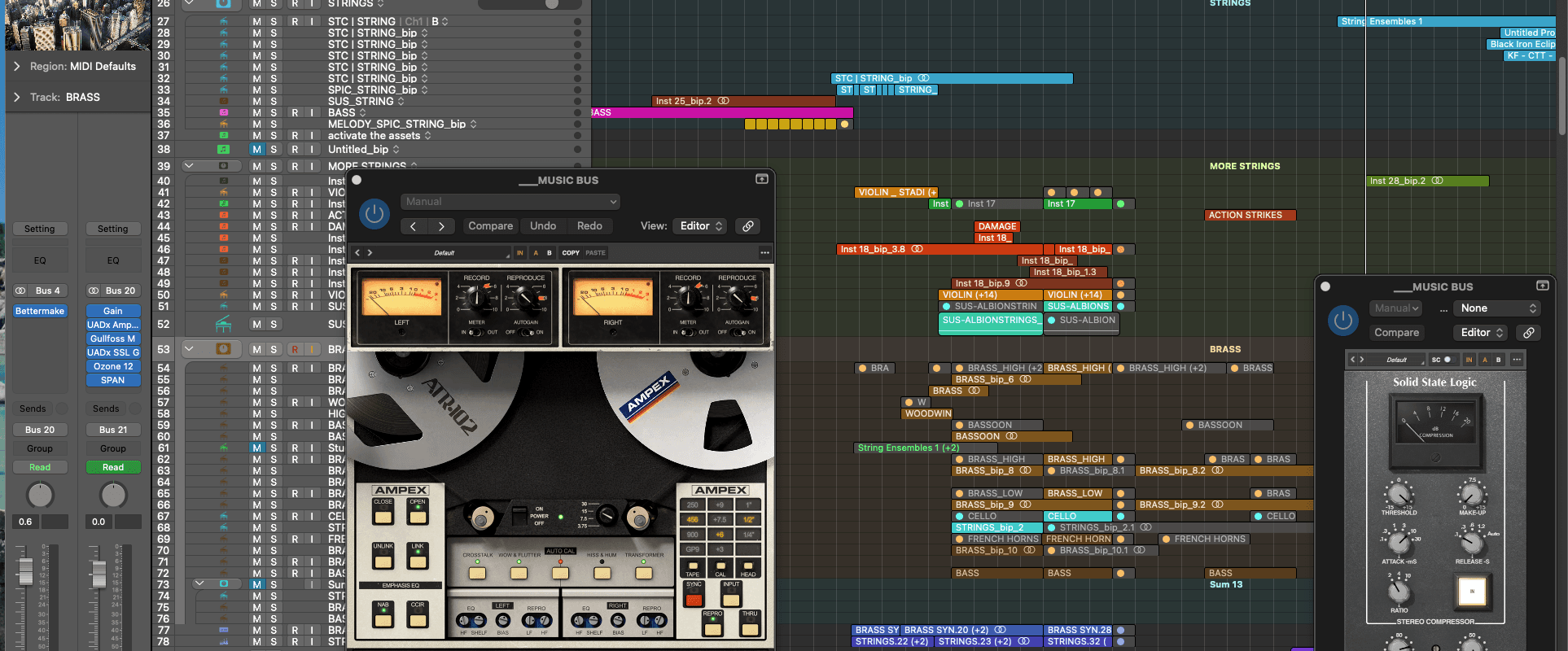Open Manual preset dropdown in tape plugin
Image resolution: width=1568 pixels, height=651 pixels.
tap(510, 202)
